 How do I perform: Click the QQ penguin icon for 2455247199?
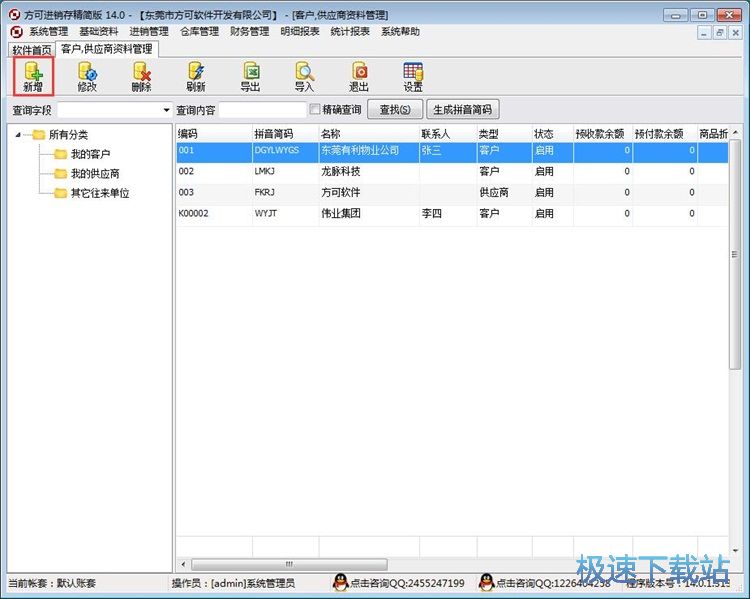pyautogui.click(x=341, y=583)
